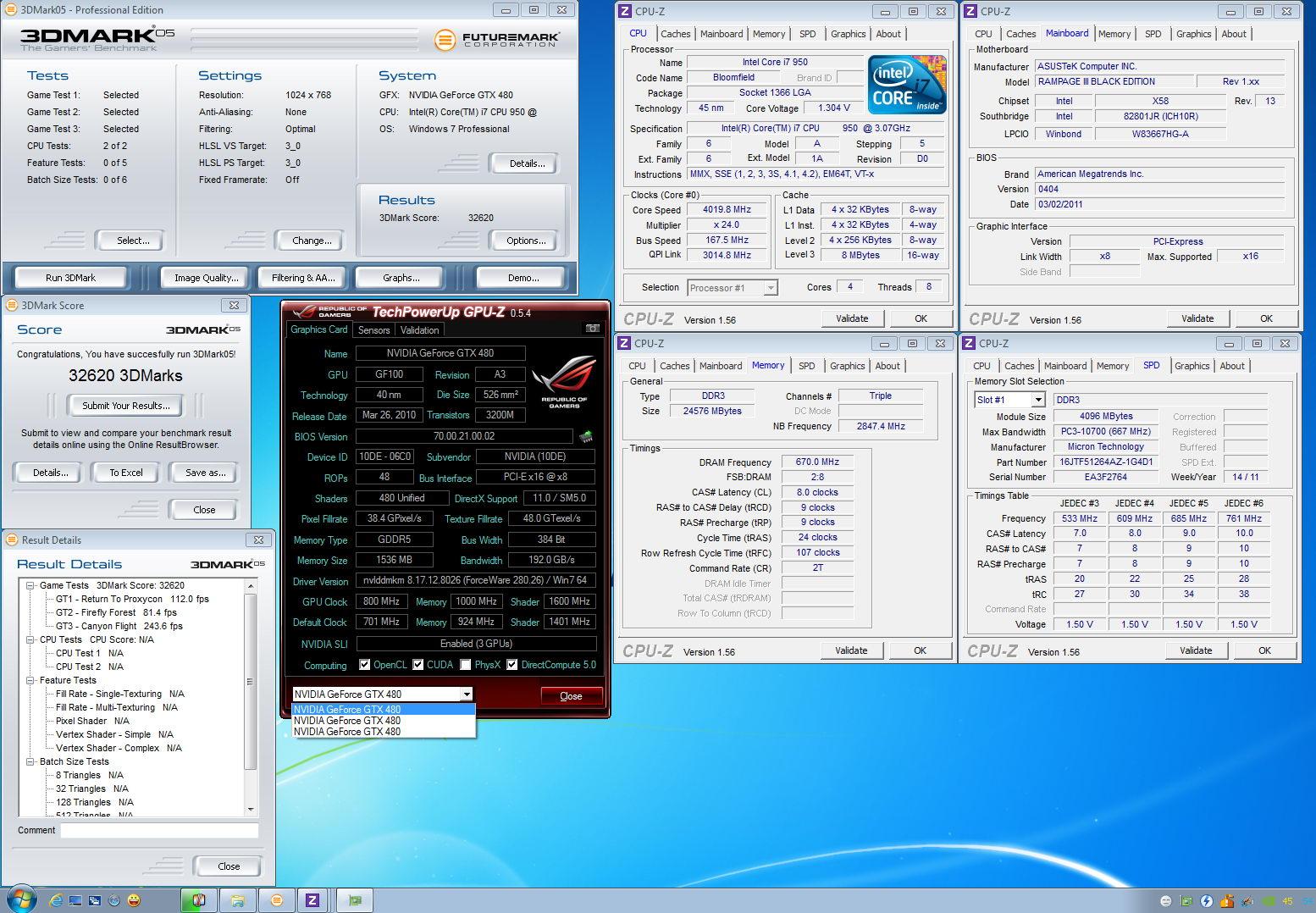Click the yellow smiley messenger quick launch icon
The image size is (1316, 913).
coord(134,900)
